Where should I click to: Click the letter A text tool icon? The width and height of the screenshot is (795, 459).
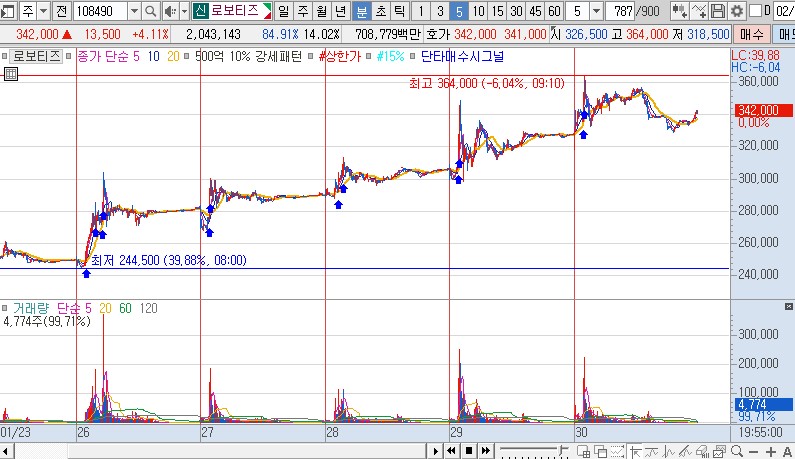pos(787,451)
